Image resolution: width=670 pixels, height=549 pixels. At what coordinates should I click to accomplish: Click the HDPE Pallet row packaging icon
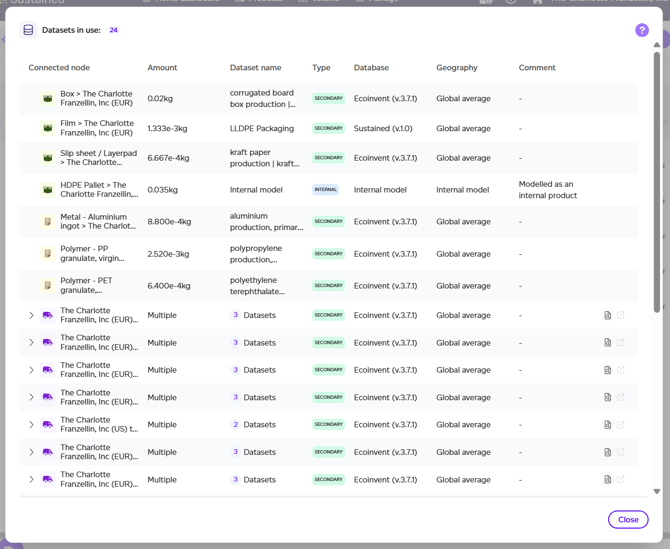tap(48, 190)
